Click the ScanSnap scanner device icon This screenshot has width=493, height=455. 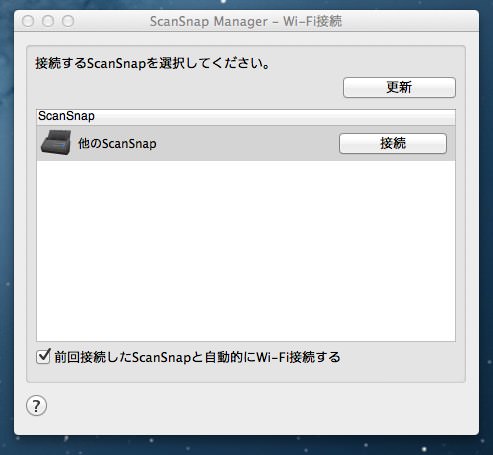[x=56, y=143]
